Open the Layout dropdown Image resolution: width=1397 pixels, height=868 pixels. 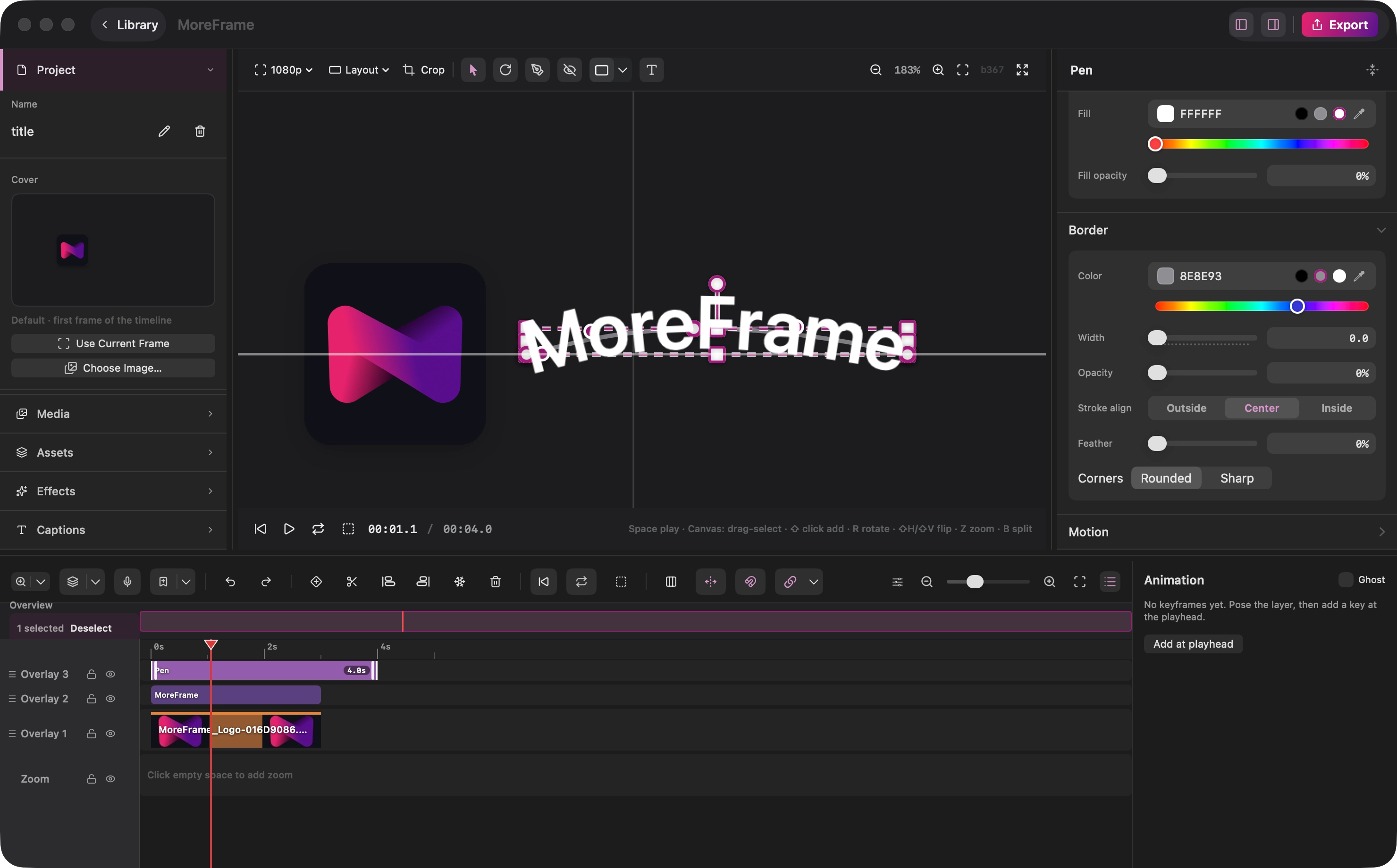pos(359,70)
